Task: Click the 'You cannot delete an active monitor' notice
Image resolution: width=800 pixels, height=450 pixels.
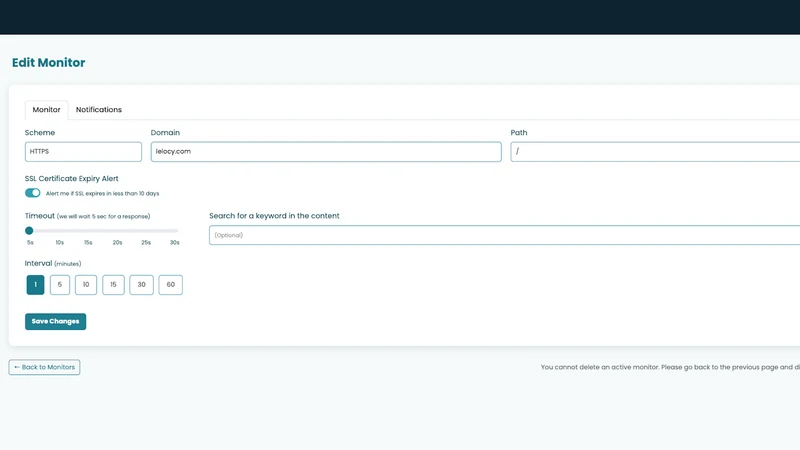Action: click(x=670, y=367)
